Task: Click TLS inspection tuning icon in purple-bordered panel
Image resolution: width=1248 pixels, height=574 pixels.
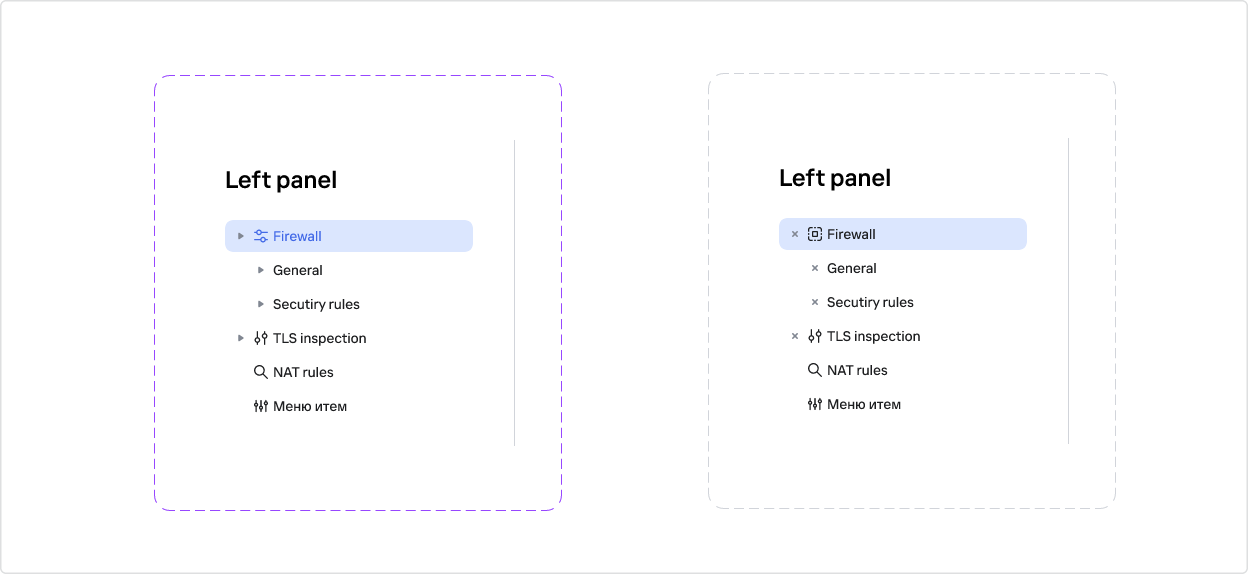Action: point(261,338)
